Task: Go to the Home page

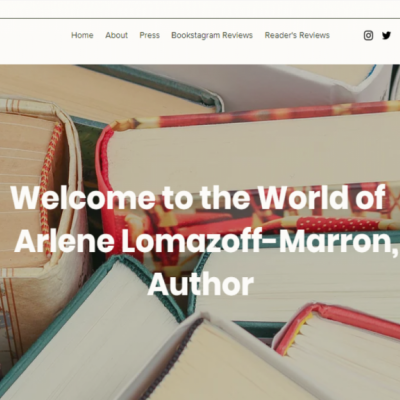Action: [82, 35]
